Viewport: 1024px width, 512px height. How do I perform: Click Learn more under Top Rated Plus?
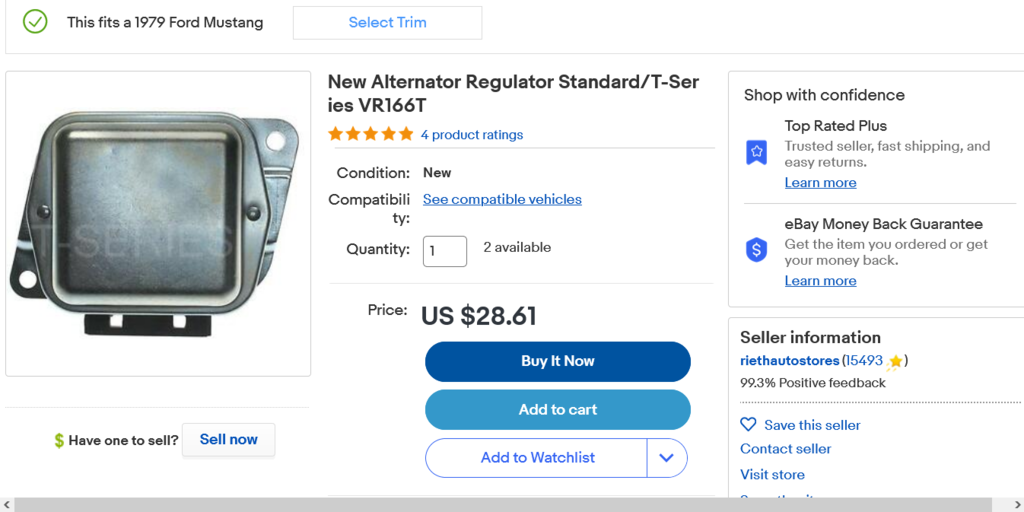(x=820, y=183)
